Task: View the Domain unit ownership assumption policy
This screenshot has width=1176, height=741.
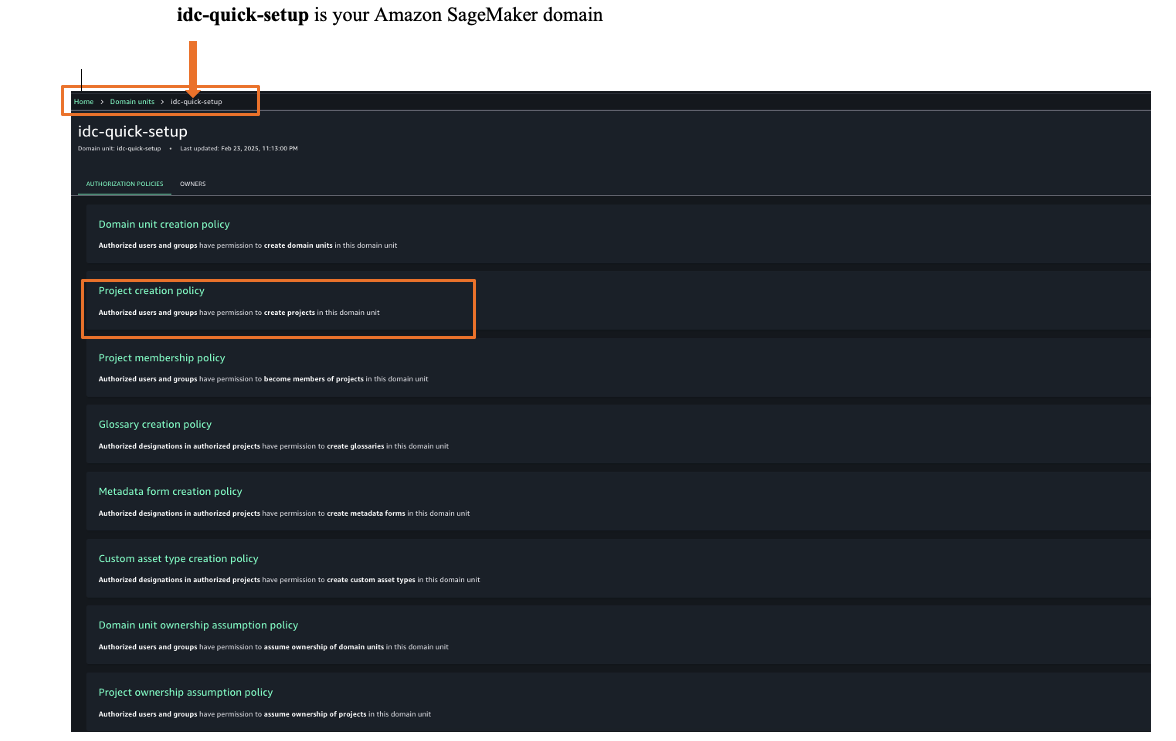Action: (198, 624)
